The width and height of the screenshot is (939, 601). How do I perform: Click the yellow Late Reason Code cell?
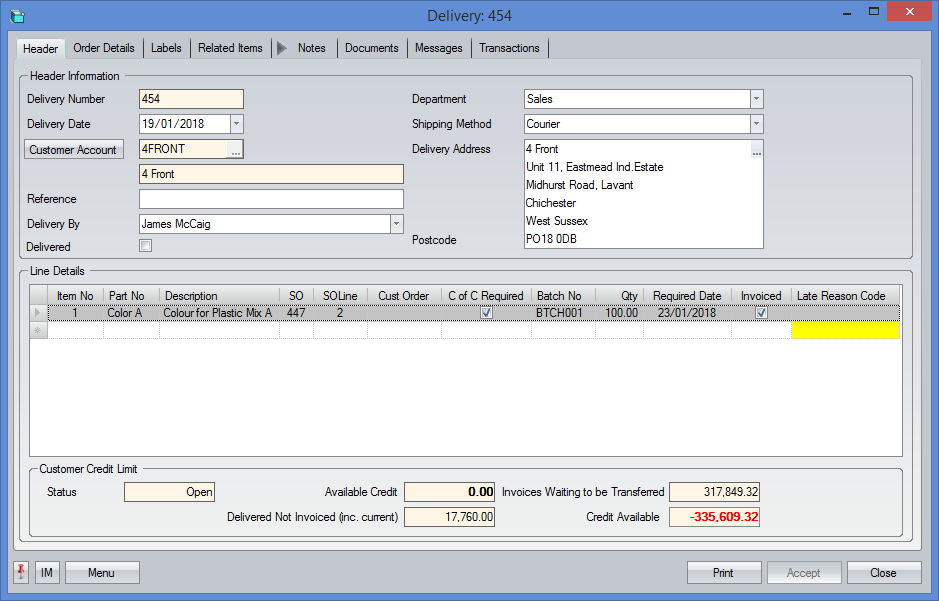pyautogui.click(x=845, y=331)
